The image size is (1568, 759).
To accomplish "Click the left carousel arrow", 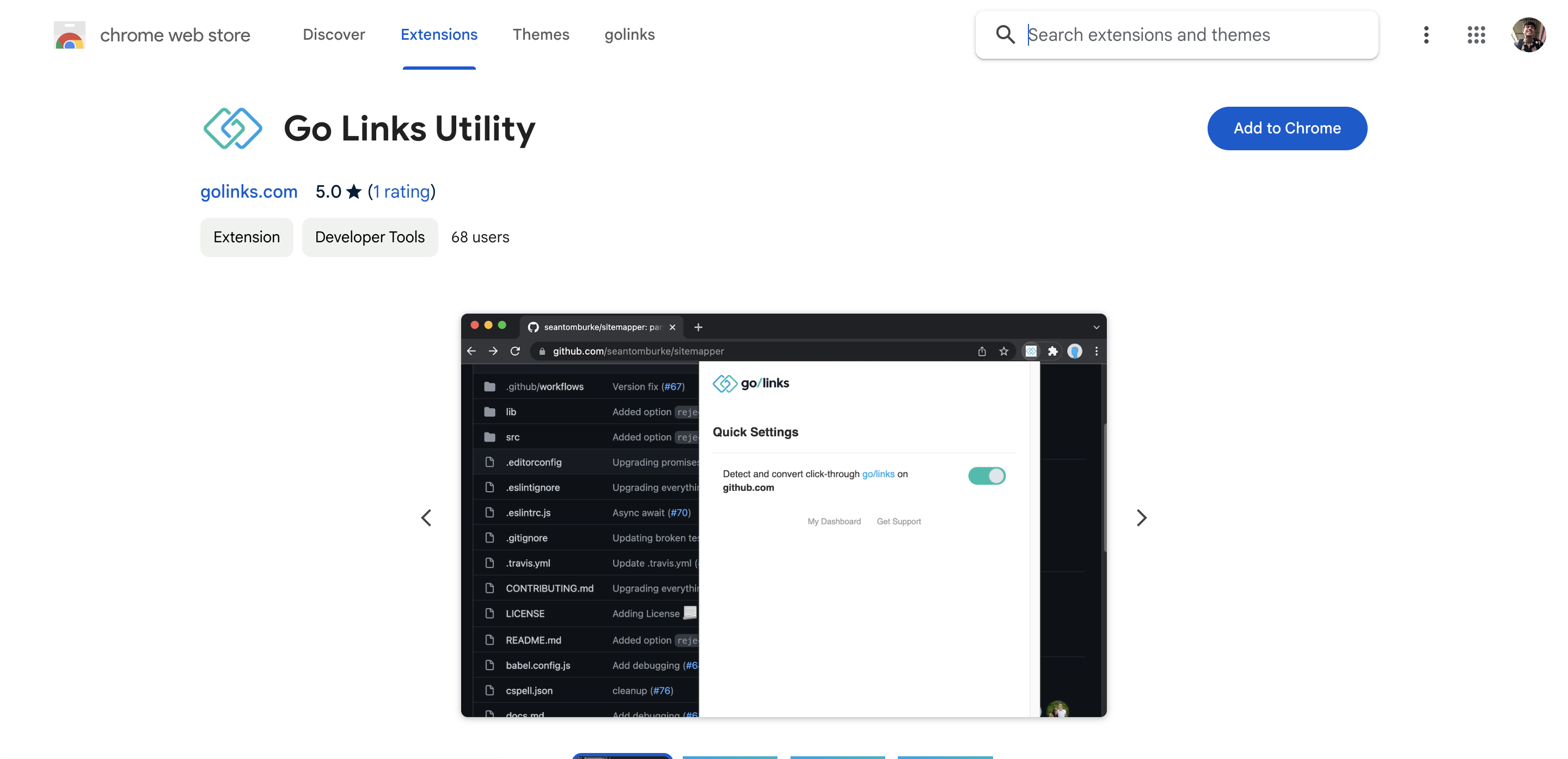I will (427, 517).
